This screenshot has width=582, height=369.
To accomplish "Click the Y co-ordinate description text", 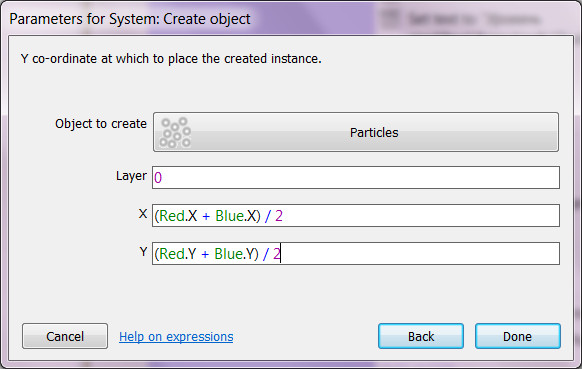I will 171,59.
